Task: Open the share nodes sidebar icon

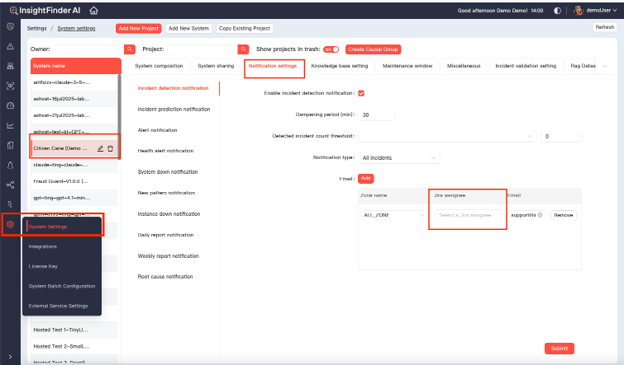Action: click(x=10, y=185)
